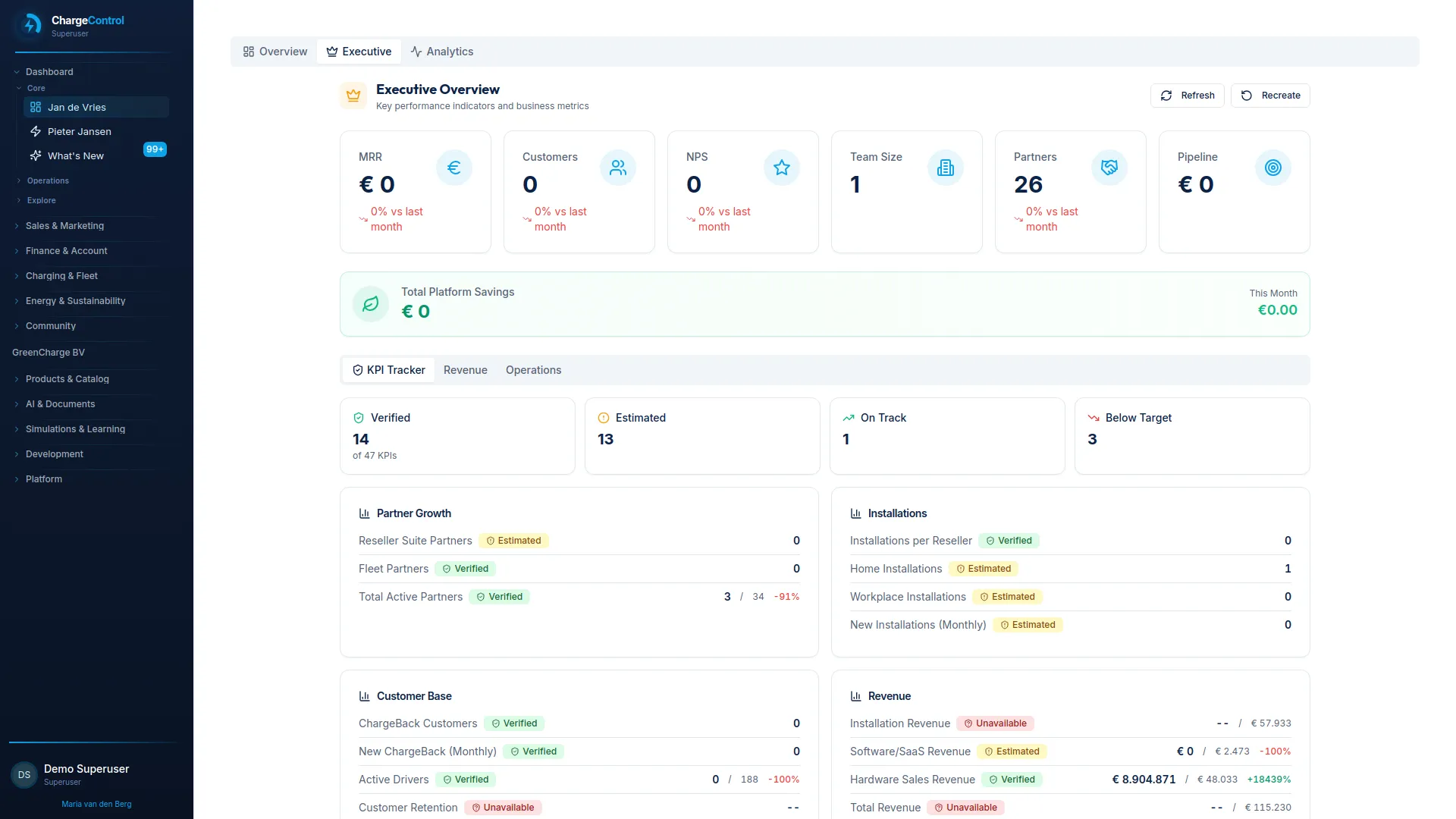Open the Operations tab in KPI section

pos(534,370)
